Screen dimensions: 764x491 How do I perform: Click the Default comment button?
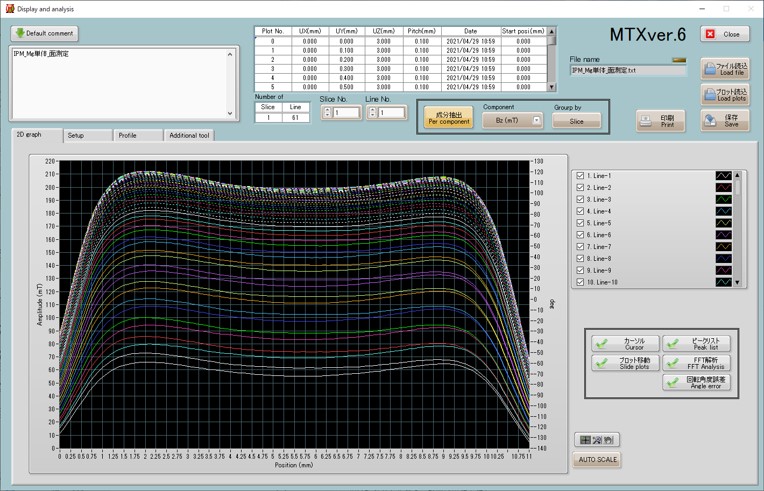coord(44,34)
